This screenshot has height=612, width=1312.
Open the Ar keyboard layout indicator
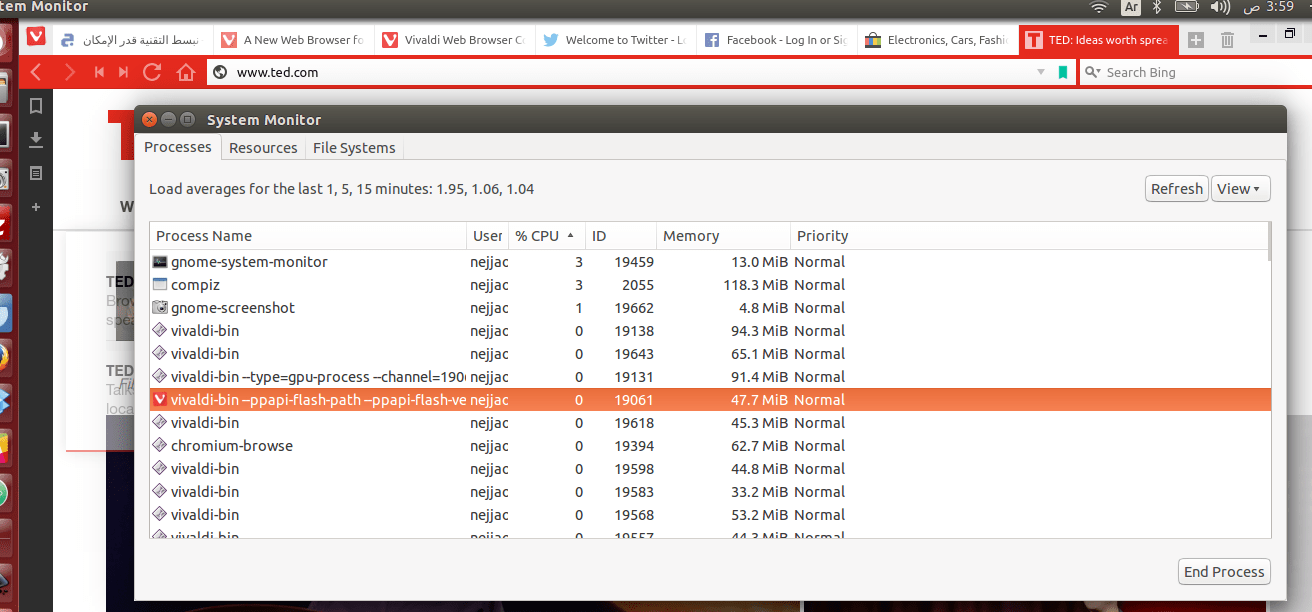(1131, 7)
